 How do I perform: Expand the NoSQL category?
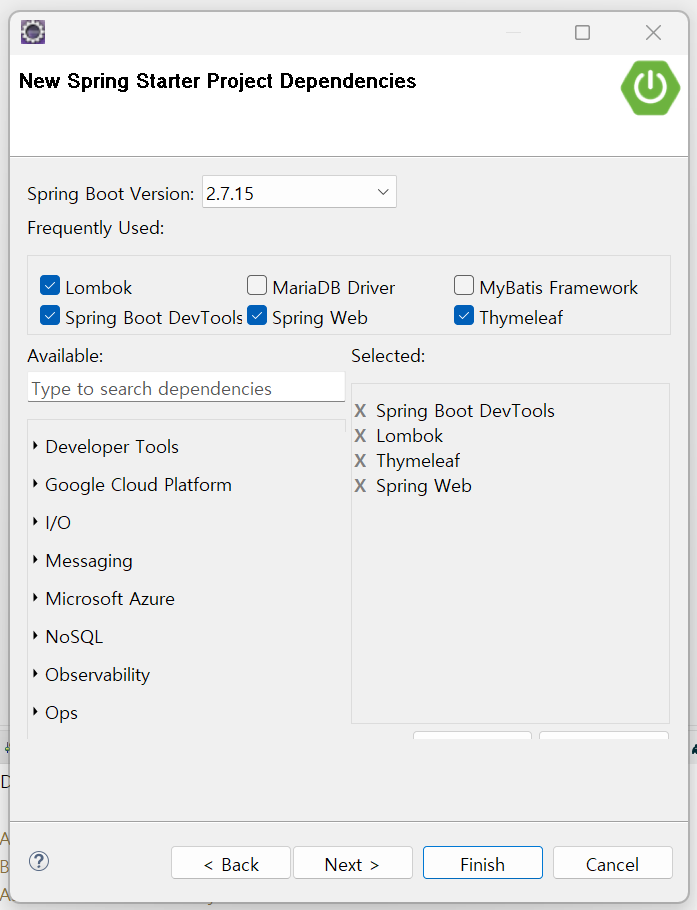(35, 636)
